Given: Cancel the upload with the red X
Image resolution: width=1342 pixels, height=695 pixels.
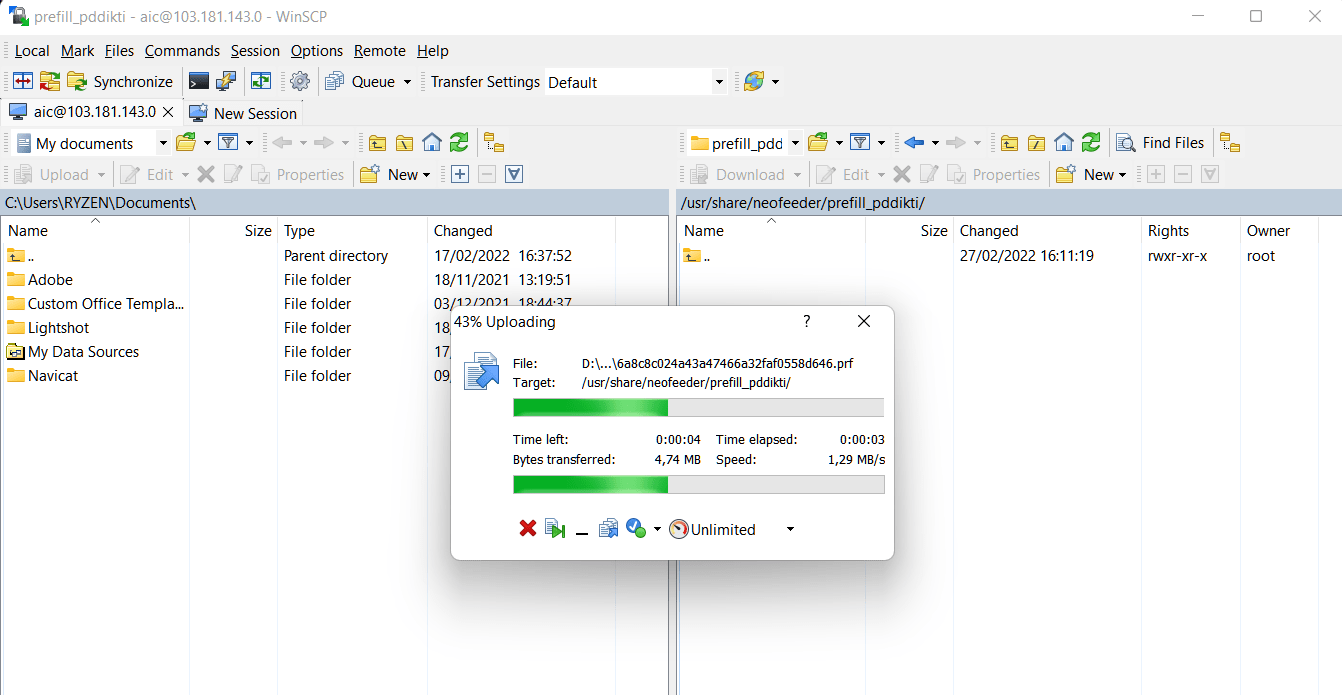Looking at the screenshot, I should coord(528,529).
